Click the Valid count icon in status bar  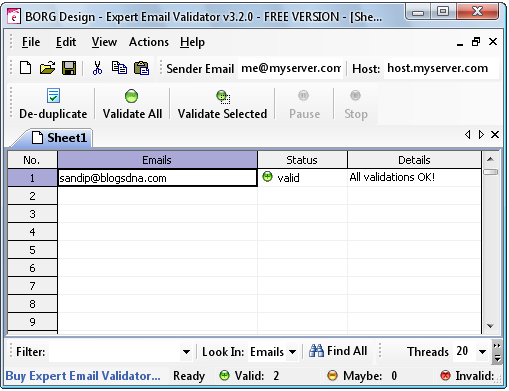225,376
